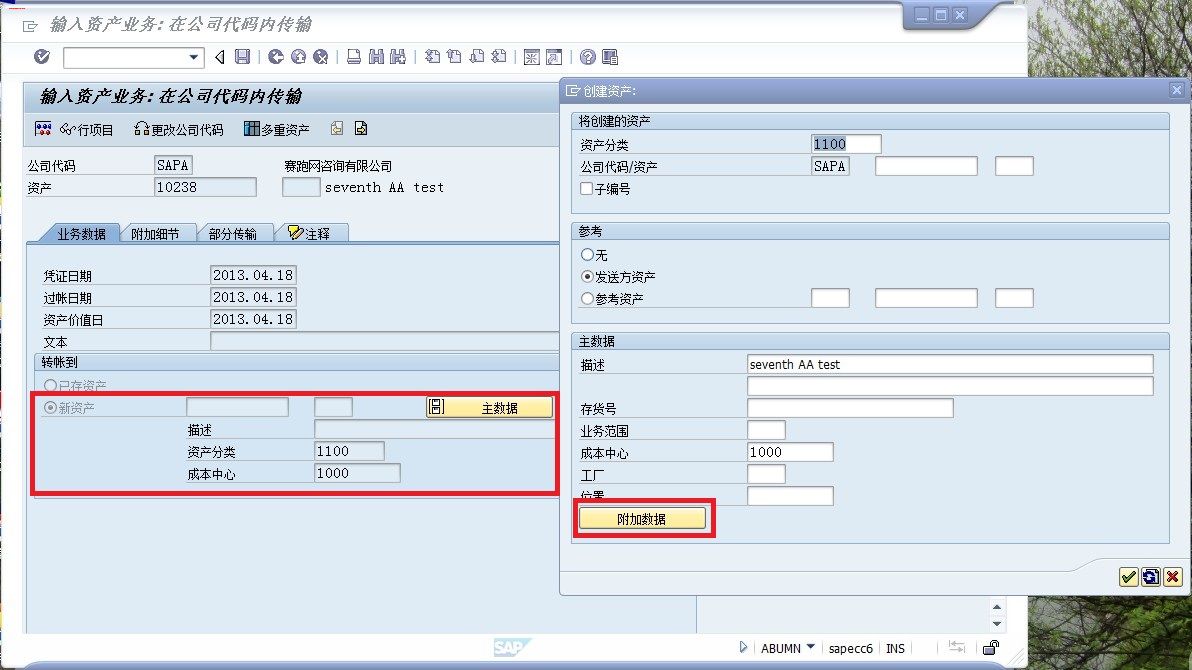Click the 行项目 button
The height and width of the screenshot is (670, 1192).
86,129
